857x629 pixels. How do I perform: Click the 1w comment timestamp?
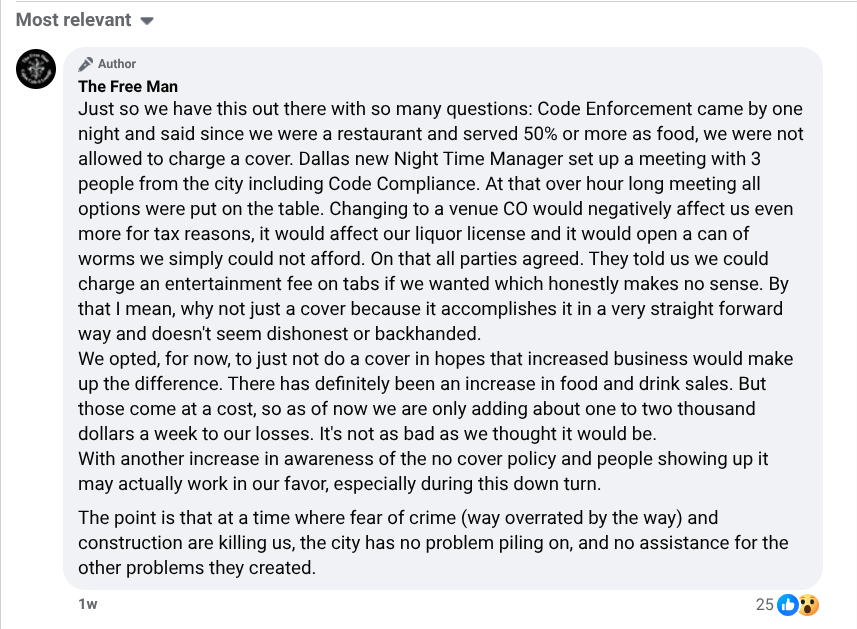88,604
